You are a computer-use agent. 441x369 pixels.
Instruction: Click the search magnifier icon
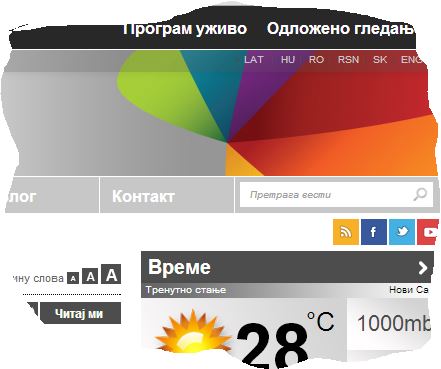tap(420, 194)
